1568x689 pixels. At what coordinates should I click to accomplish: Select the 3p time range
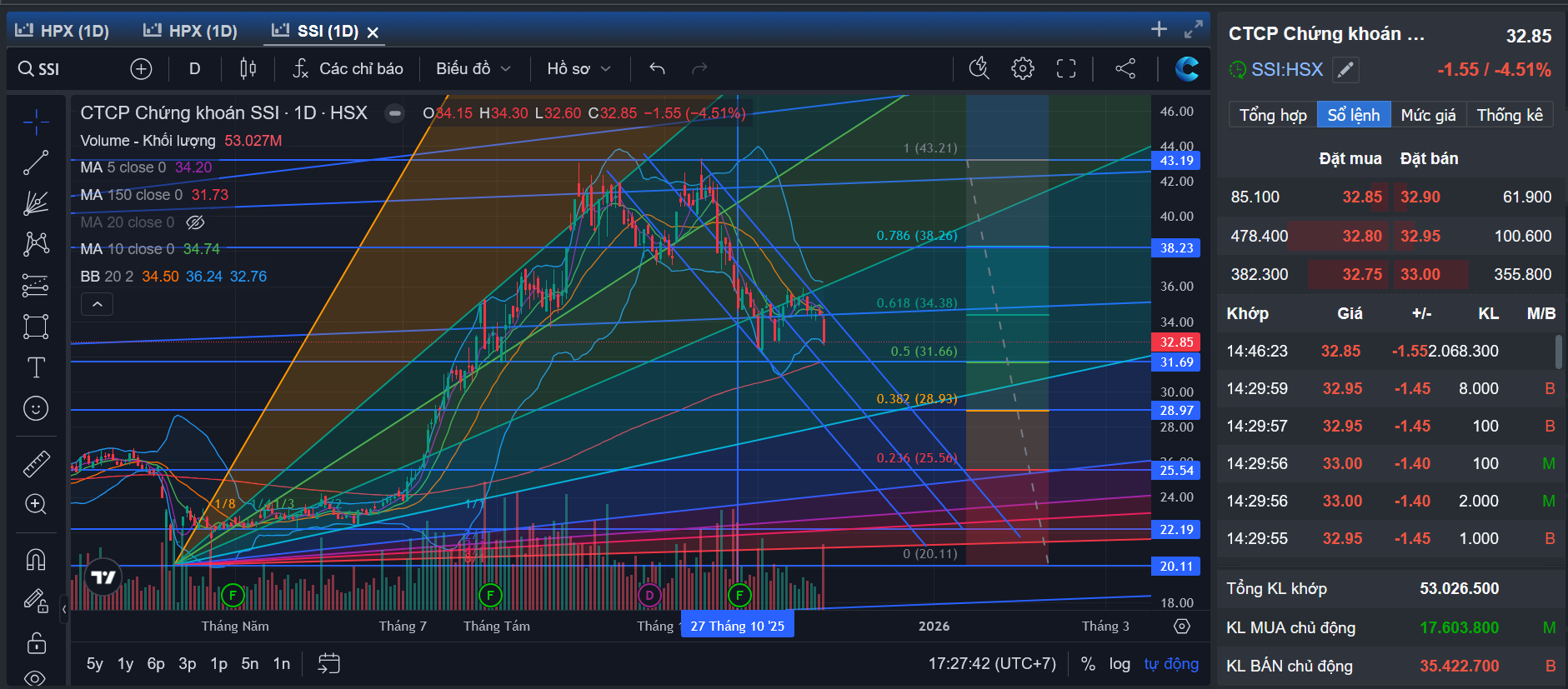188,664
